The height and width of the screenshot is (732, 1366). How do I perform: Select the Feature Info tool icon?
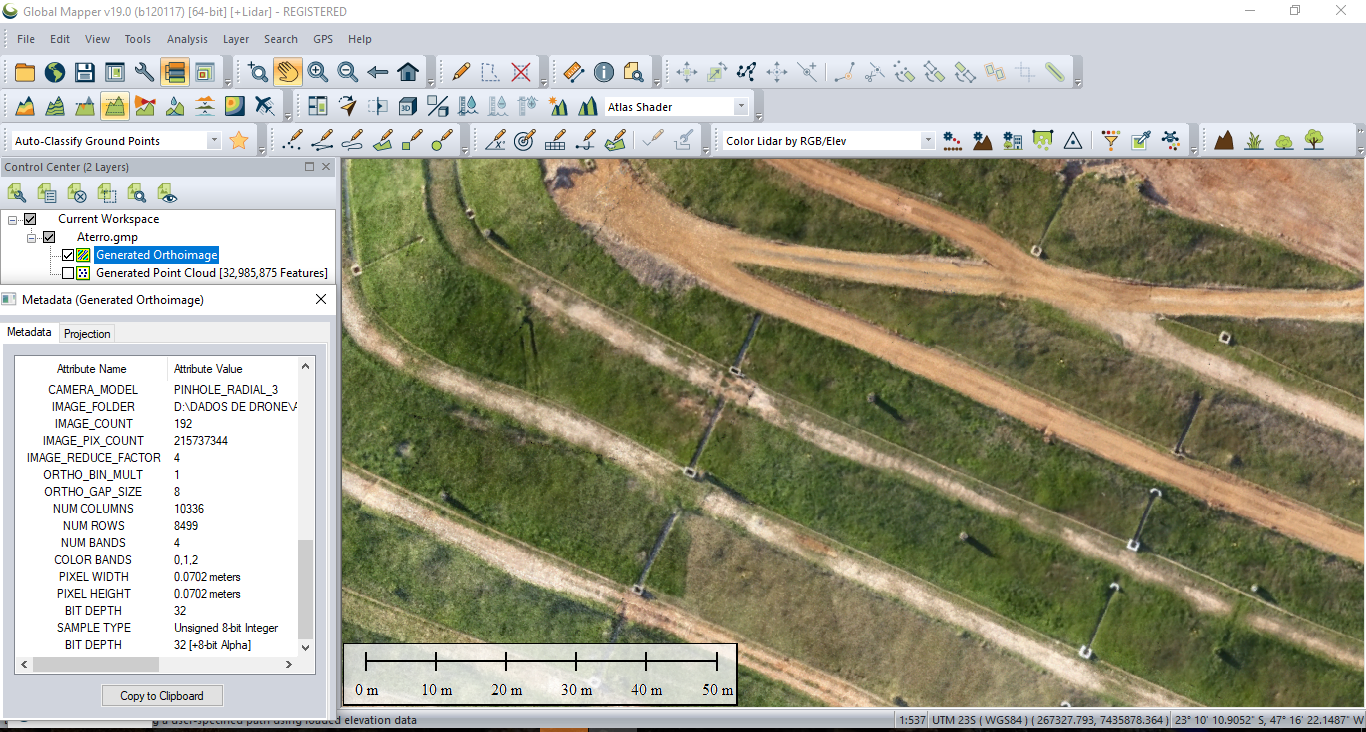pyautogui.click(x=604, y=72)
